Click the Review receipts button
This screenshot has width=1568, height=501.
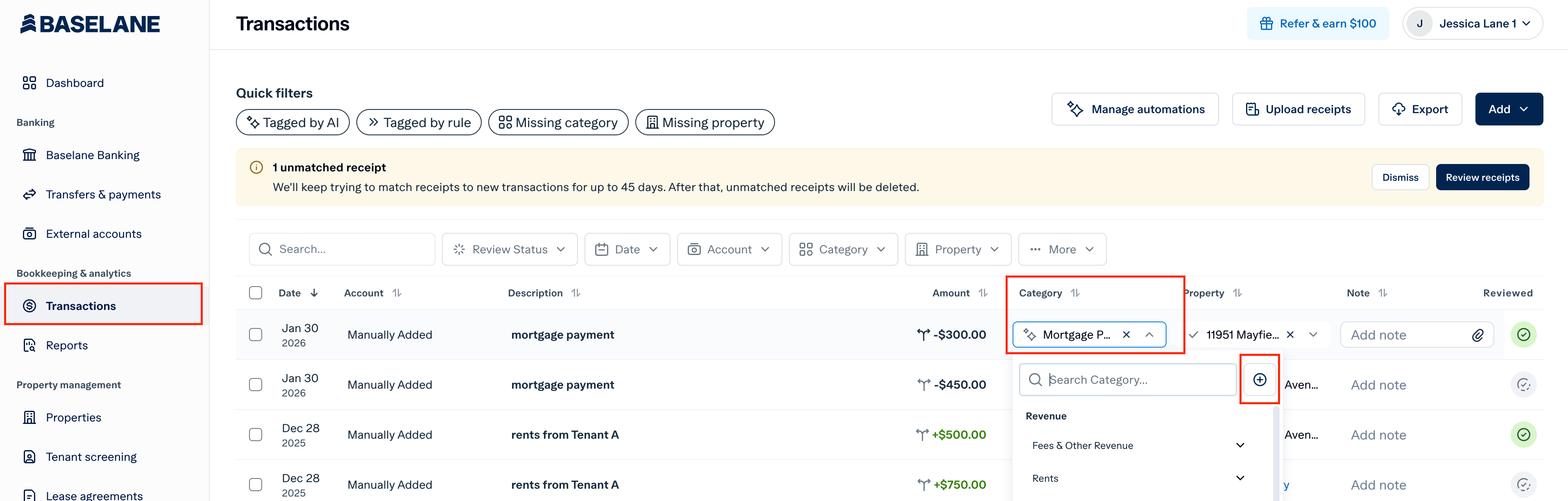1482,178
